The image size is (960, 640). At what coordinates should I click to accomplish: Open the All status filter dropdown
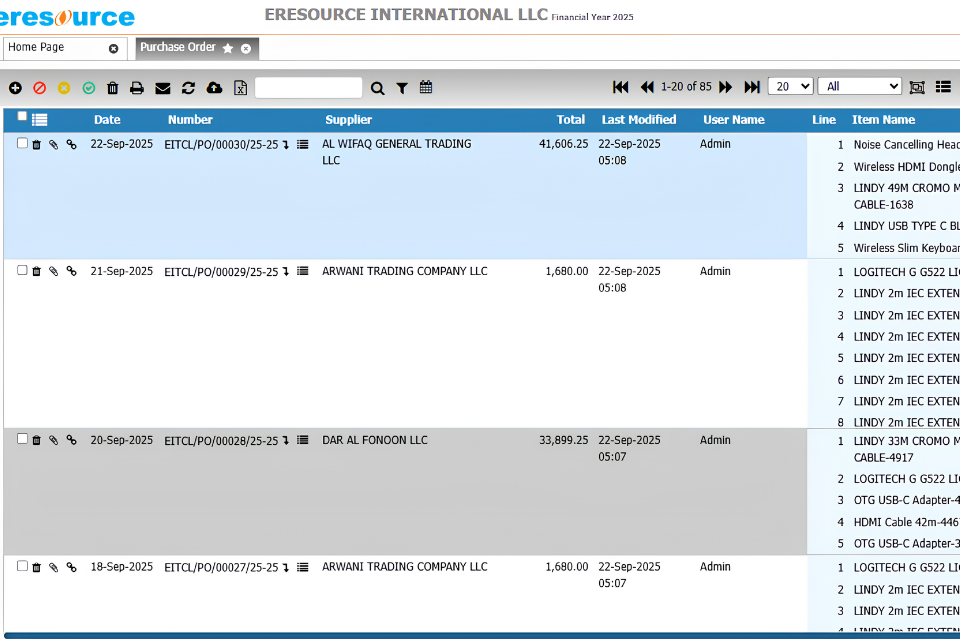[860, 86]
